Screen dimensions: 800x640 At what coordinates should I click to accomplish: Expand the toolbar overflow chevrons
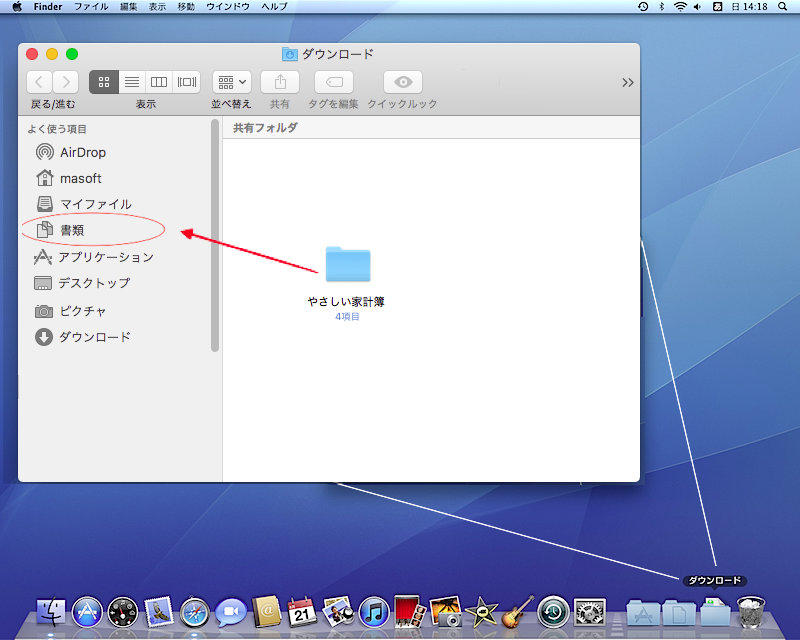click(628, 83)
